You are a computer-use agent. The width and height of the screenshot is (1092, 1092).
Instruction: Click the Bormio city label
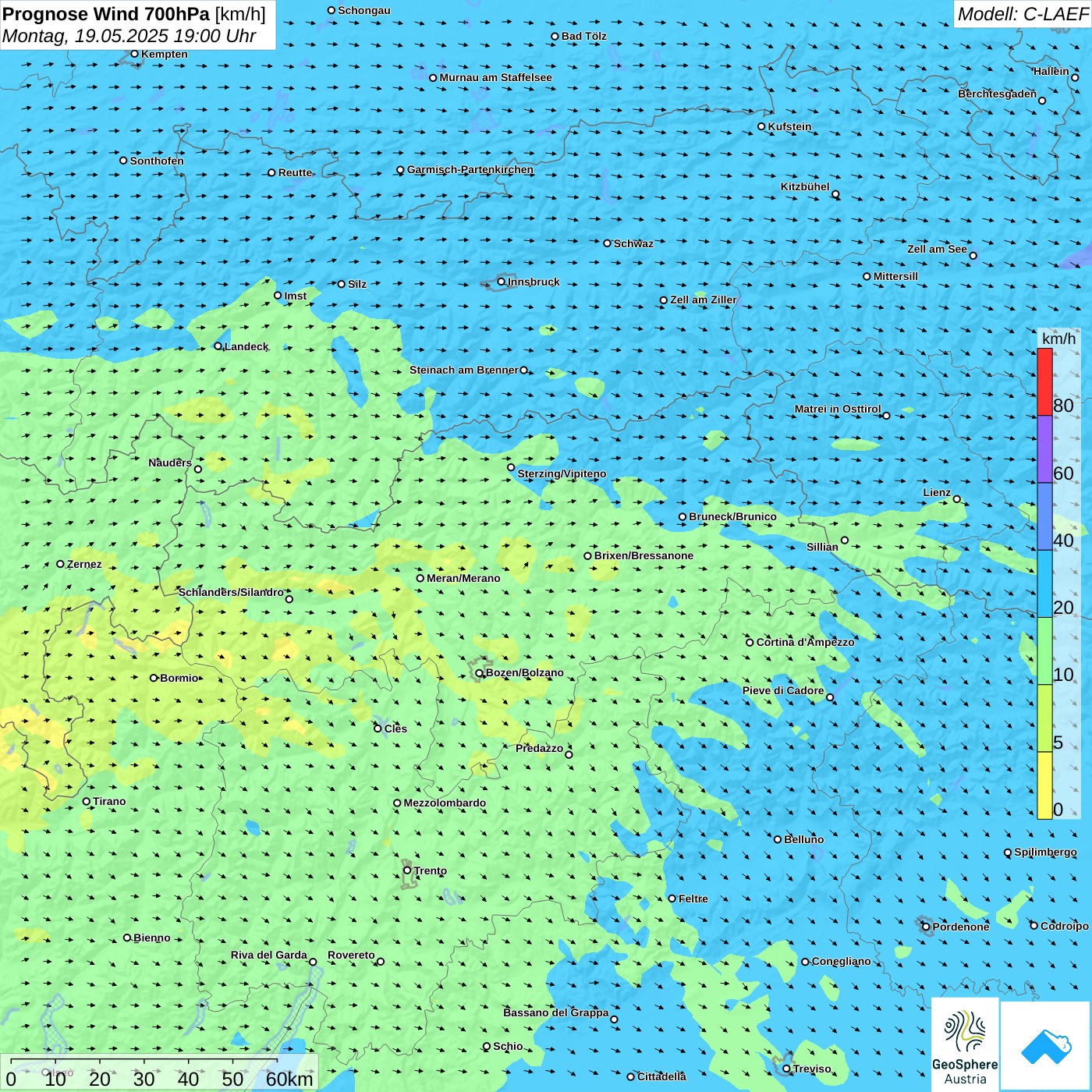point(179,678)
